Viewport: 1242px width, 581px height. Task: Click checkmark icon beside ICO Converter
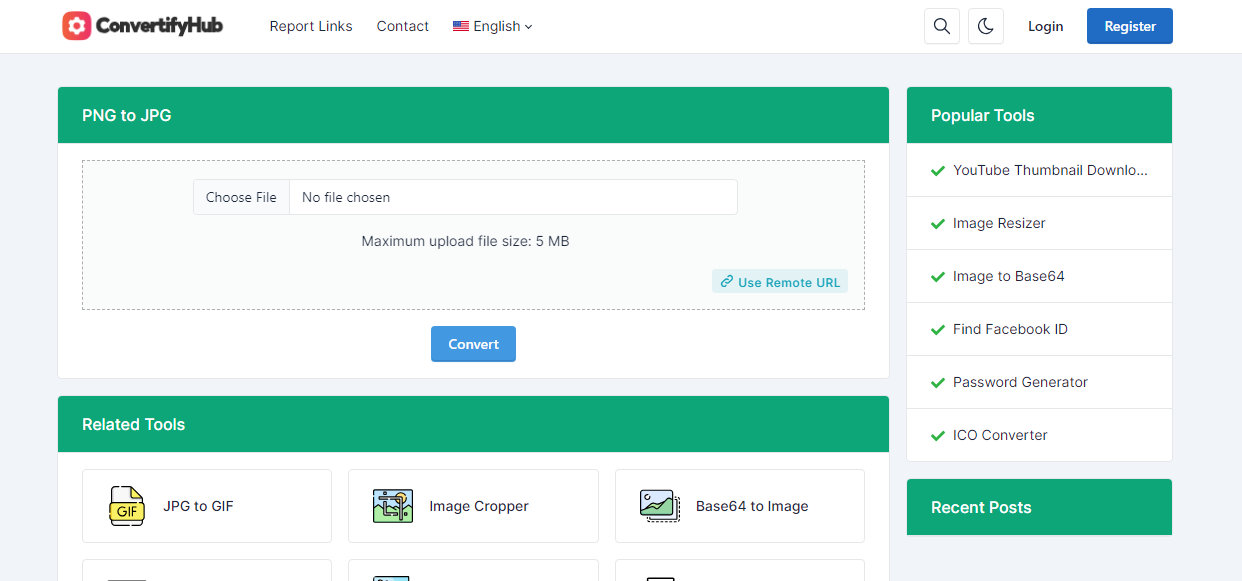click(938, 436)
